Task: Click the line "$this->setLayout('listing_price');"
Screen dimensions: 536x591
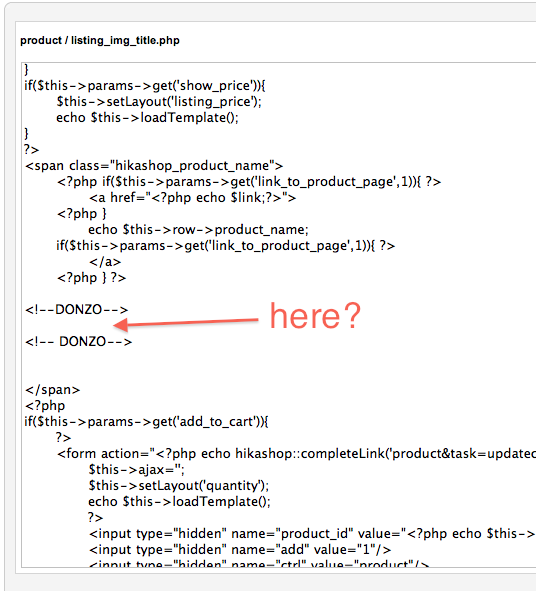Action: tap(159, 101)
